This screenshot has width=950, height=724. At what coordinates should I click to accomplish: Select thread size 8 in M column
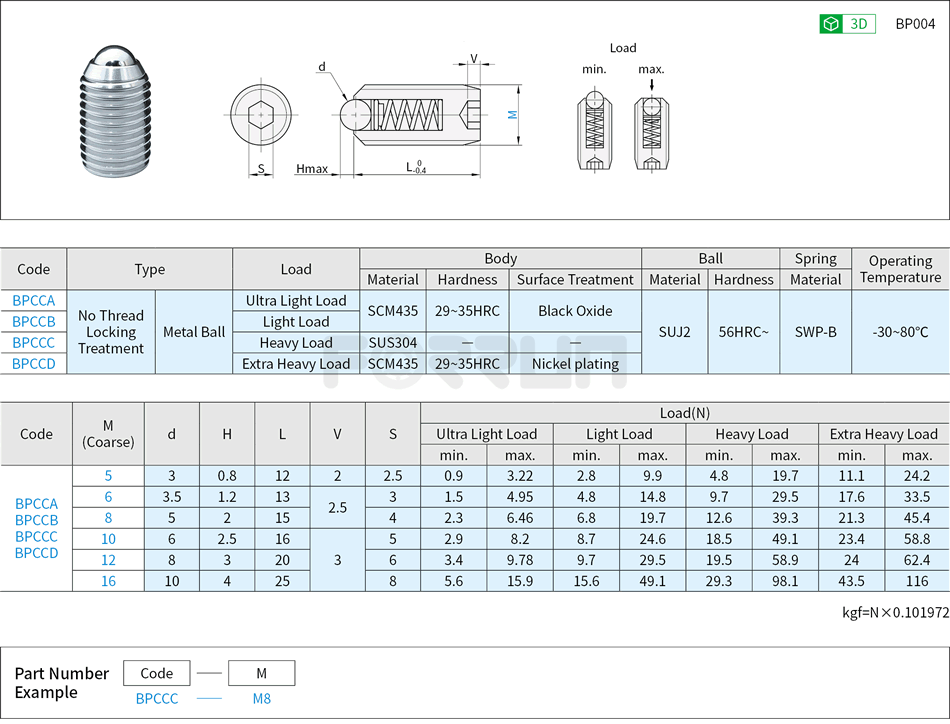pos(108,518)
